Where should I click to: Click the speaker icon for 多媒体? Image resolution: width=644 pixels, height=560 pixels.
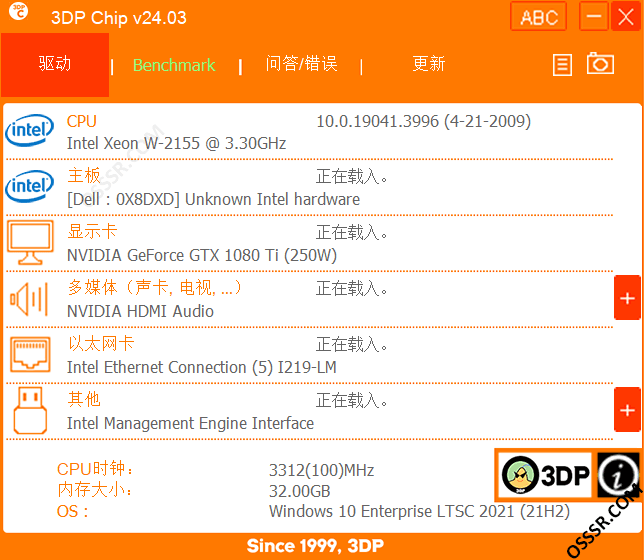(29, 299)
